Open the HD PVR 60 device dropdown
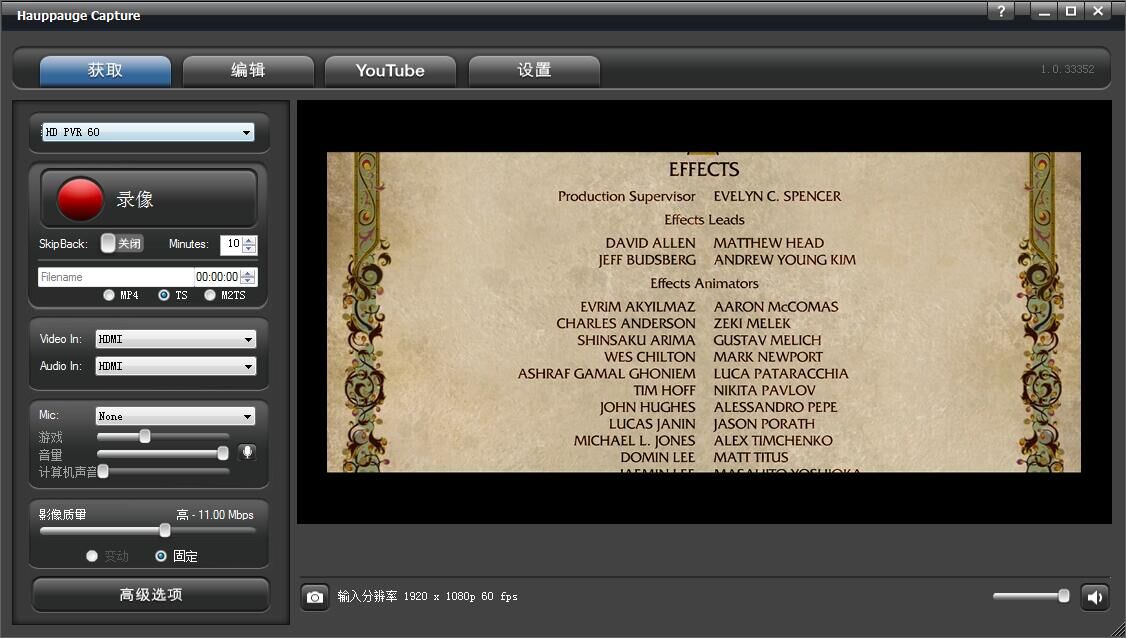Image resolution: width=1126 pixels, height=638 pixels. [148, 132]
